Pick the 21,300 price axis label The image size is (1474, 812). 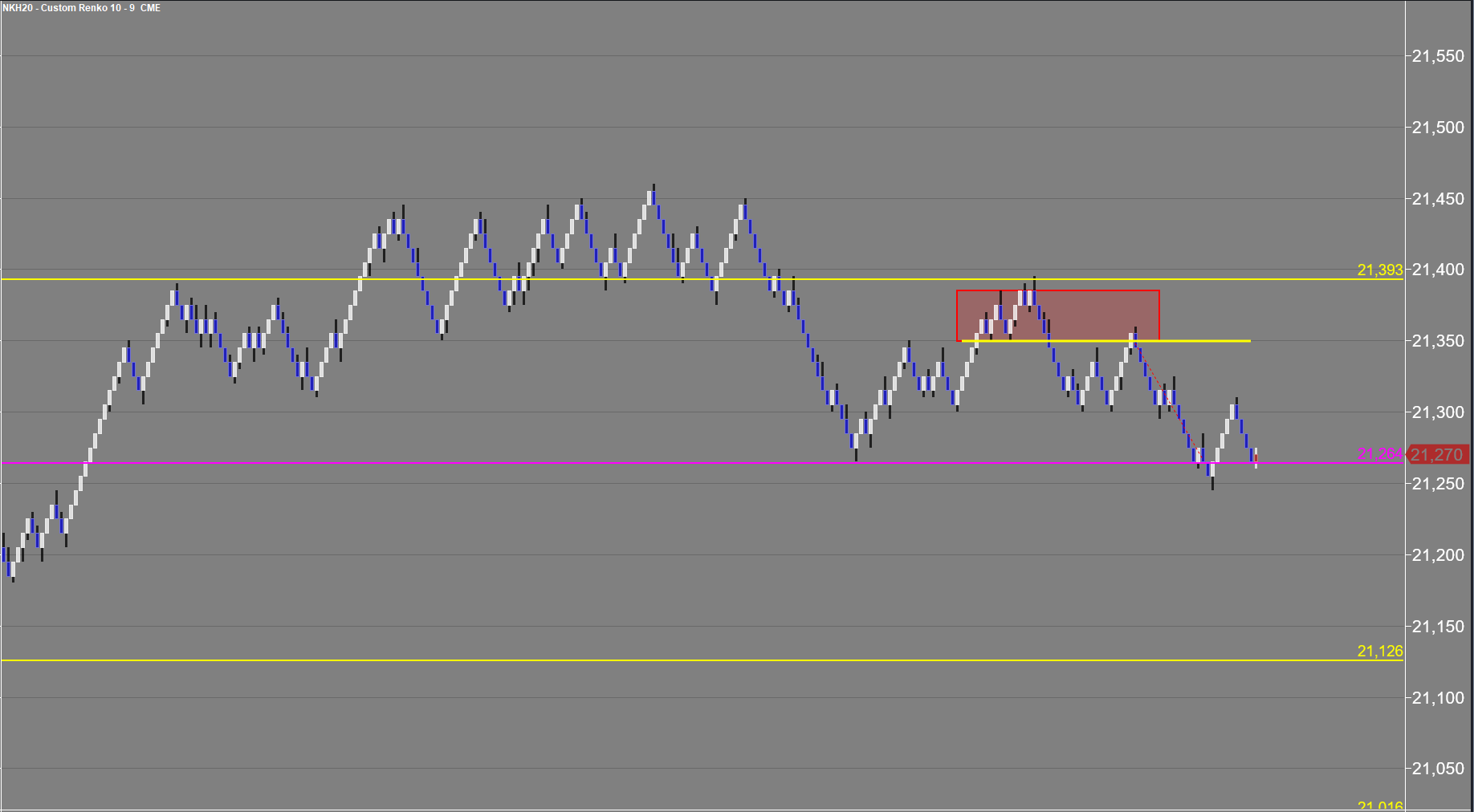(1438, 412)
